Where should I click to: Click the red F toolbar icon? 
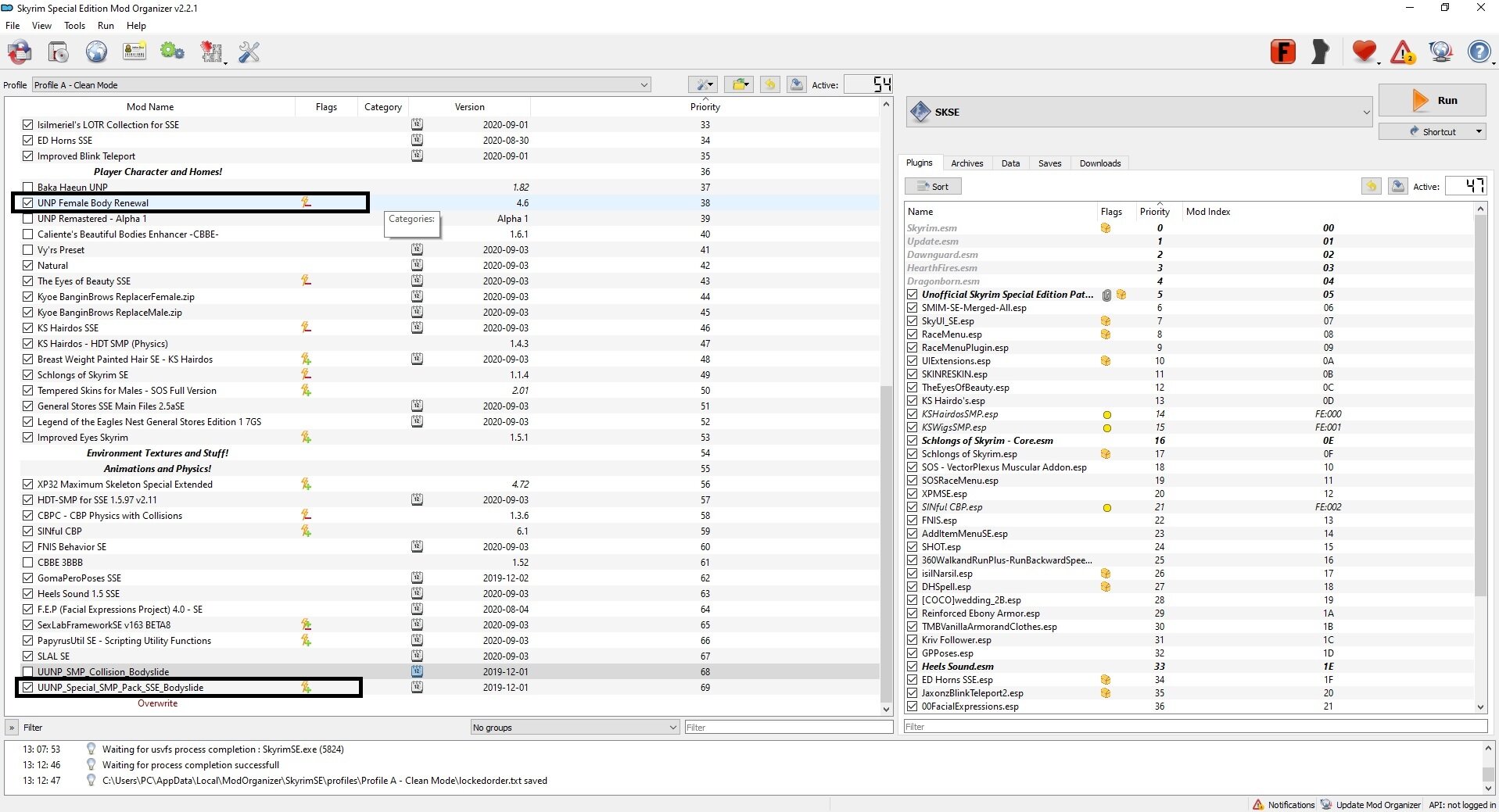pos(1283,52)
